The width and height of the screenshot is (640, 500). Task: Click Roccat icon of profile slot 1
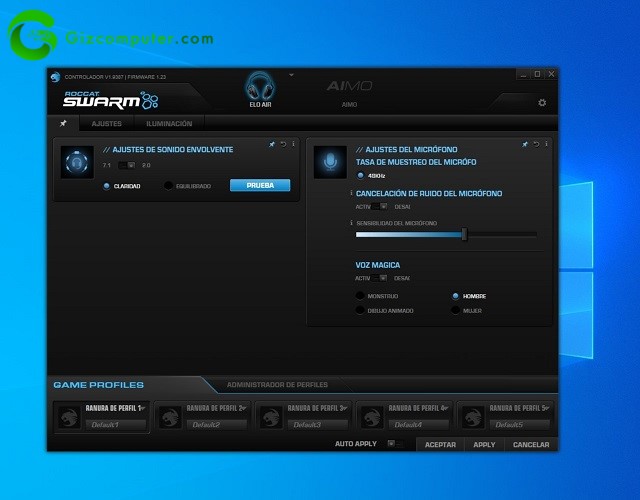[x=69, y=418]
